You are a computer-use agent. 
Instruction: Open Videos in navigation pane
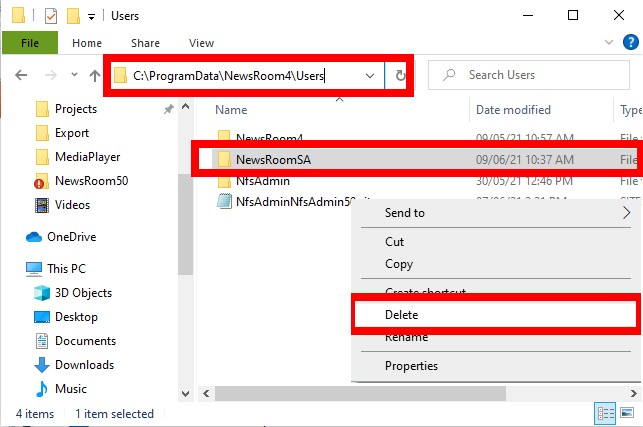(x=72, y=205)
